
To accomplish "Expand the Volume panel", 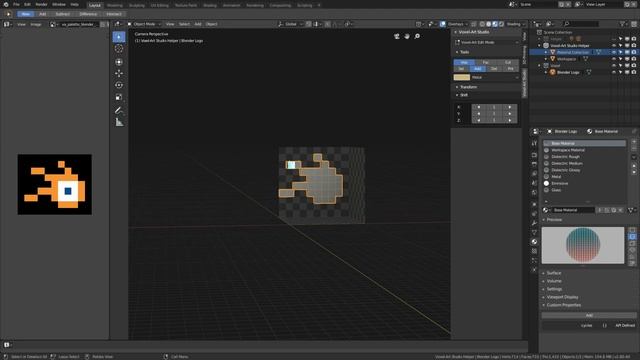I will coord(554,281).
